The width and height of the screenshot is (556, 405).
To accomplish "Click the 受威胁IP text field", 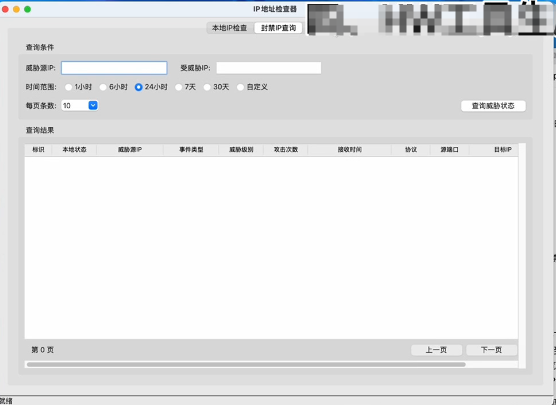I will 269,68.
